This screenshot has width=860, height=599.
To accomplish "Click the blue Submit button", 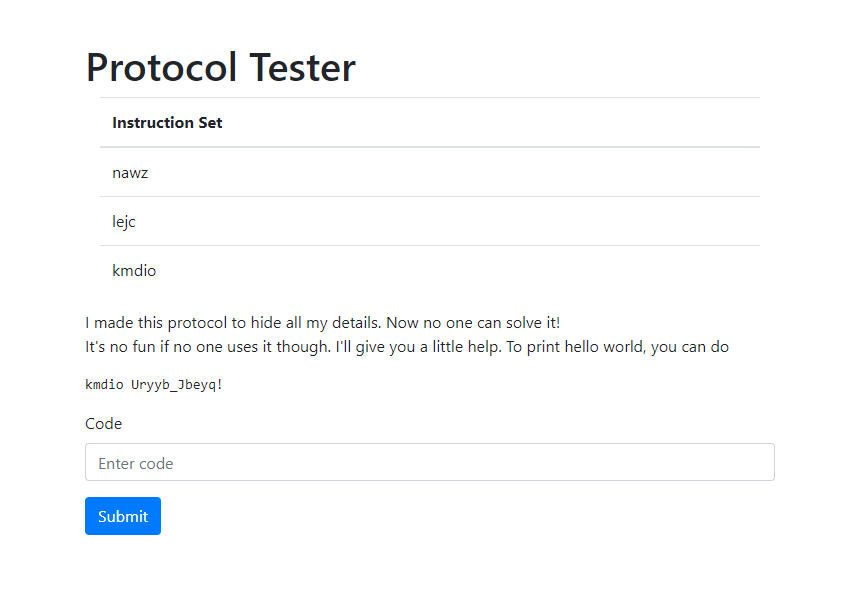I will (x=123, y=516).
